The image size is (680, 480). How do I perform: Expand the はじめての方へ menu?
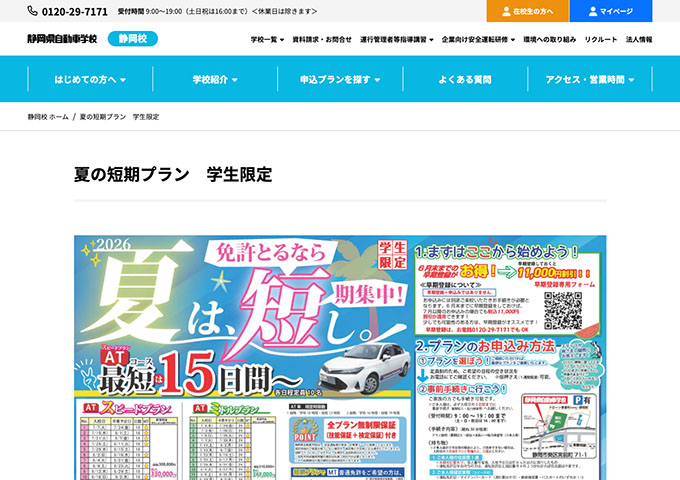pos(90,79)
